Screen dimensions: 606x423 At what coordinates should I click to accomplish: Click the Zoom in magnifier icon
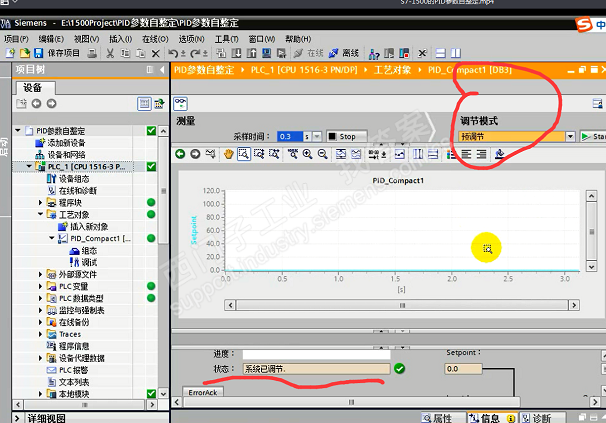click(308, 154)
